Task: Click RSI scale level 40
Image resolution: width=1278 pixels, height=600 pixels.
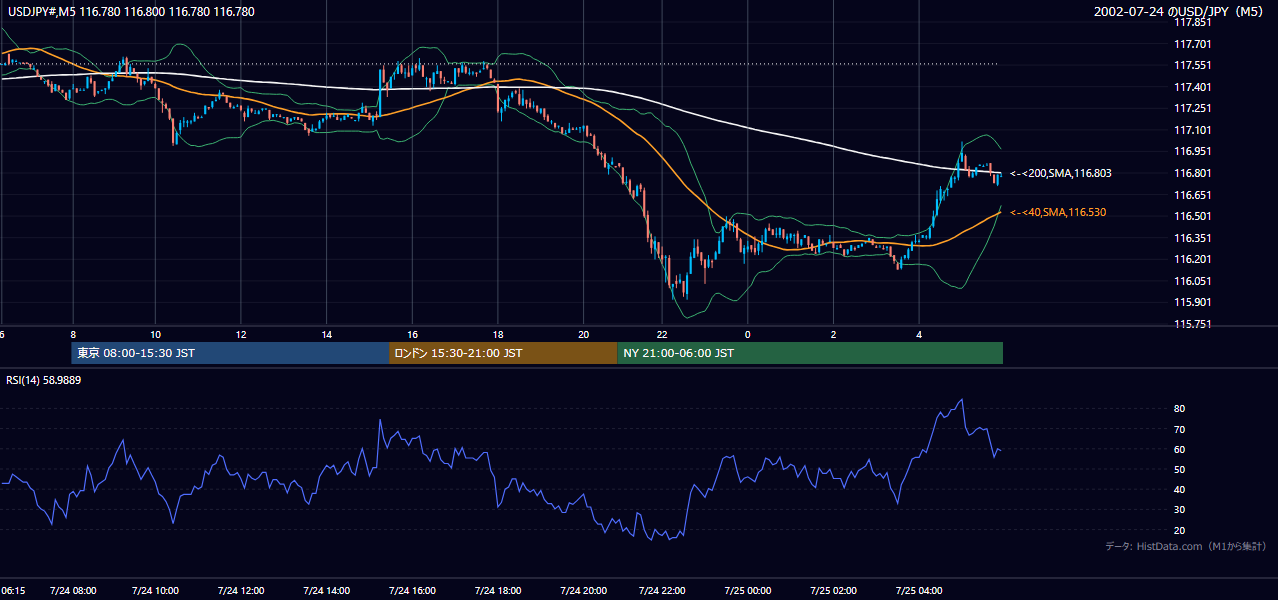Action: (1180, 489)
